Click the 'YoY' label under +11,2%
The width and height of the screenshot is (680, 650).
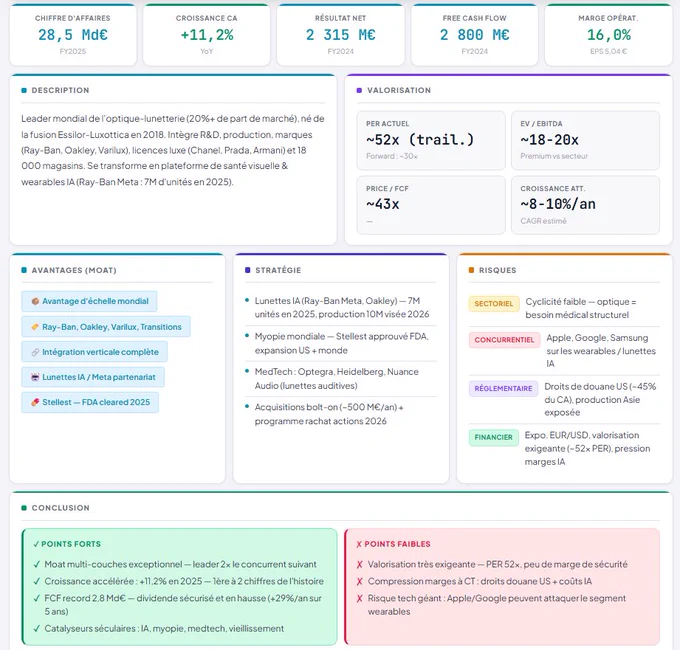point(207,51)
